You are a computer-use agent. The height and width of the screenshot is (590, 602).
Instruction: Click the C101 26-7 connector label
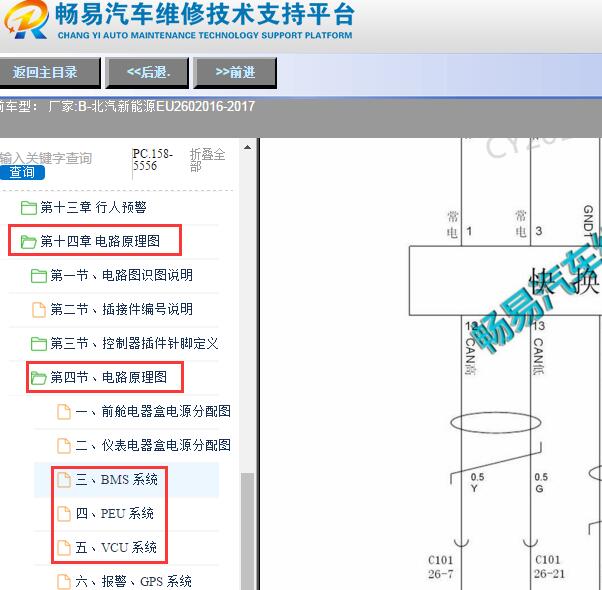click(x=440, y=567)
